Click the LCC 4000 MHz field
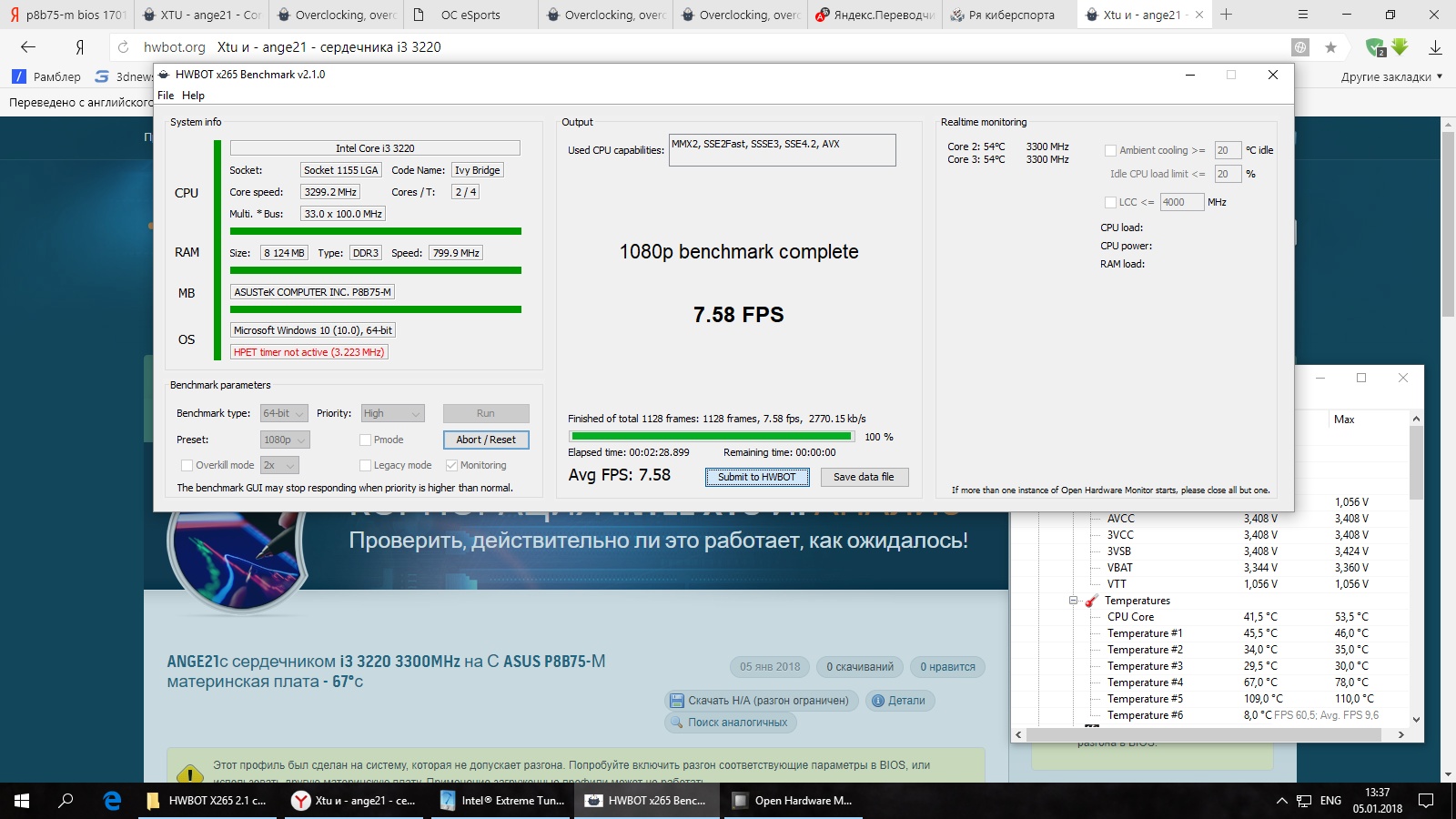This screenshot has height=819, width=1456. click(1182, 202)
